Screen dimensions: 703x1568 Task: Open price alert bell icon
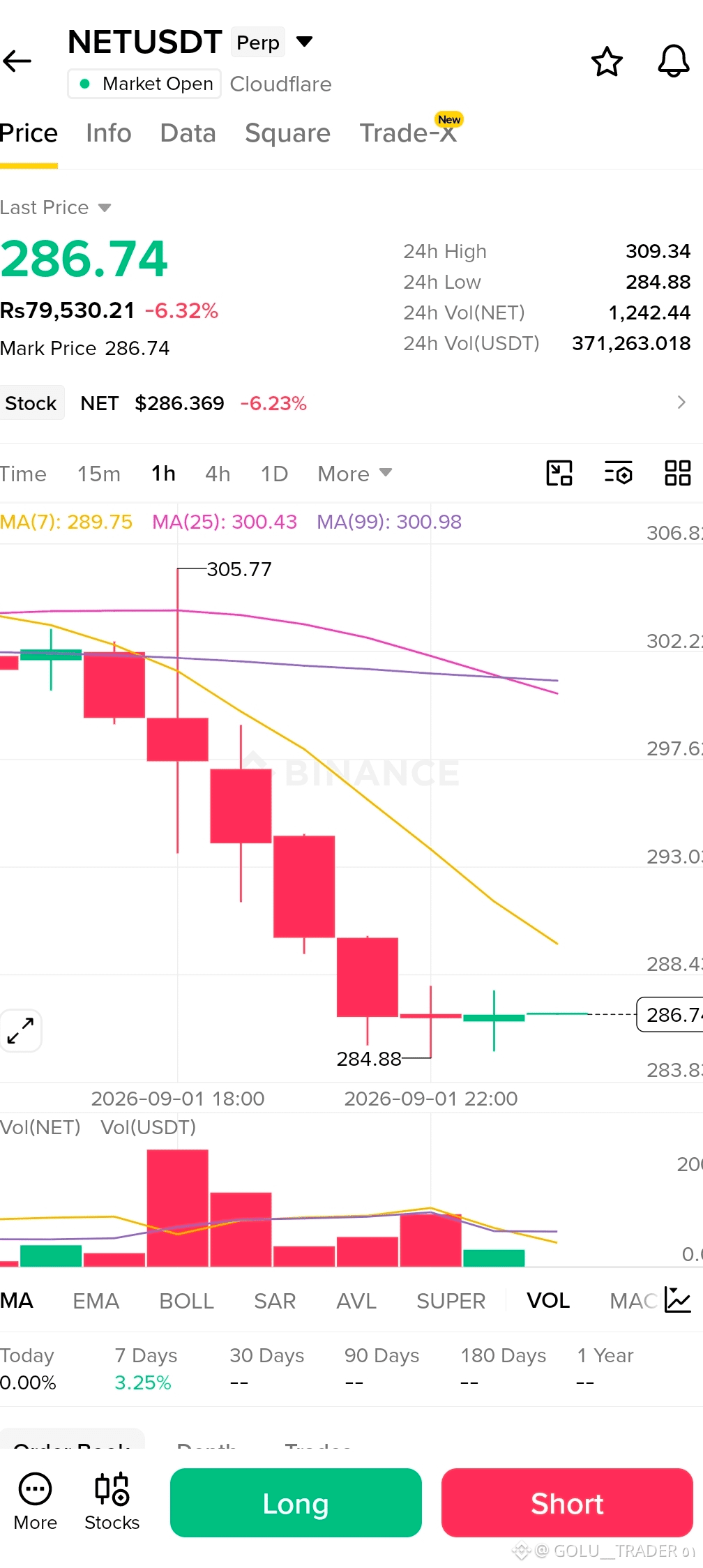[674, 61]
